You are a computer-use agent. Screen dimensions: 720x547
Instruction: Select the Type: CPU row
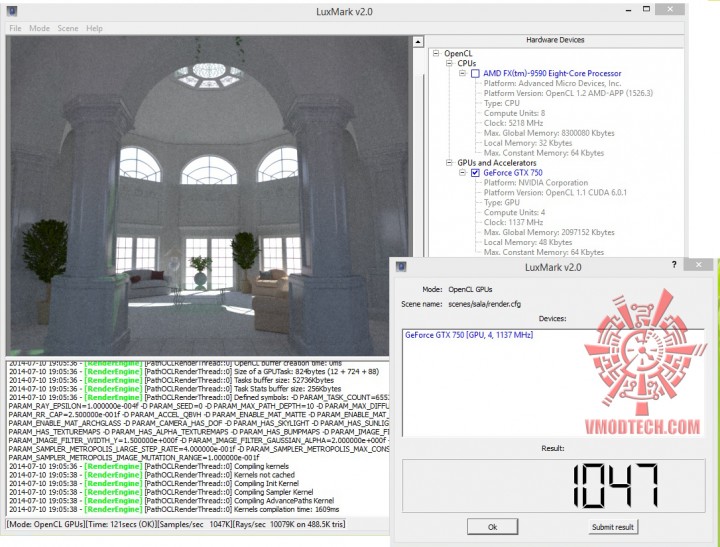click(501, 103)
